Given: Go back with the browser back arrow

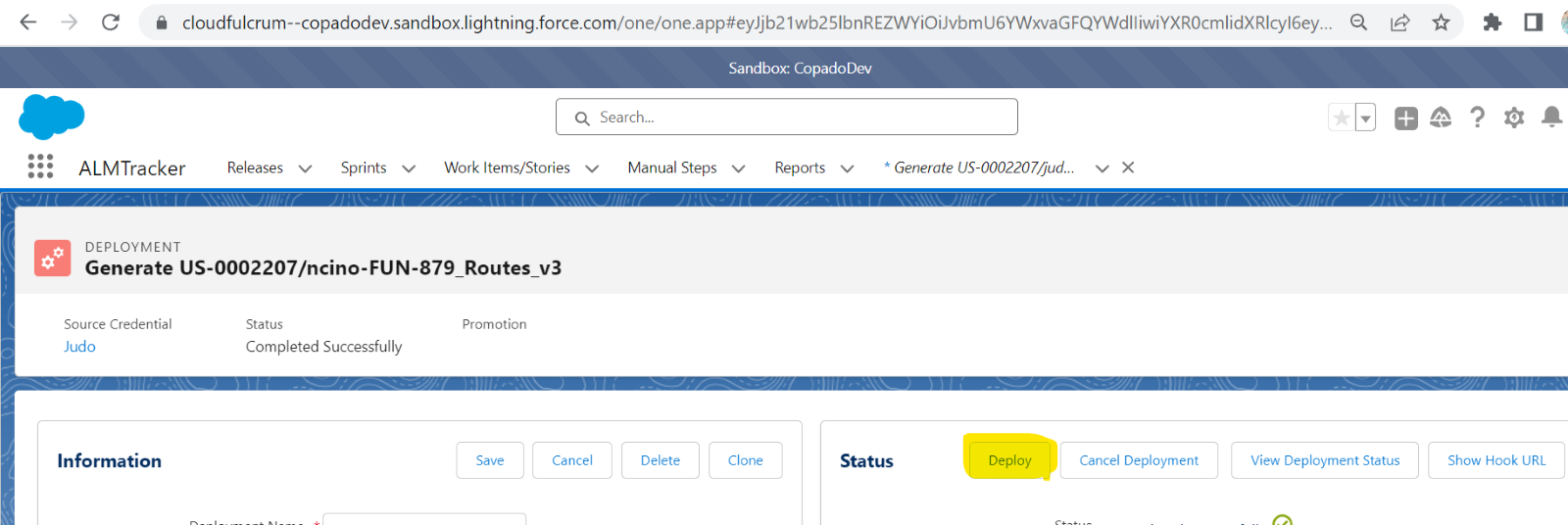Looking at the screenshot, I should 27,22.
